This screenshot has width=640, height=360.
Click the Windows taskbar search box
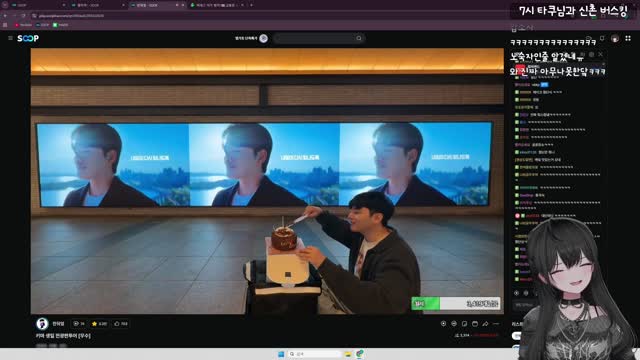point(314,354)
